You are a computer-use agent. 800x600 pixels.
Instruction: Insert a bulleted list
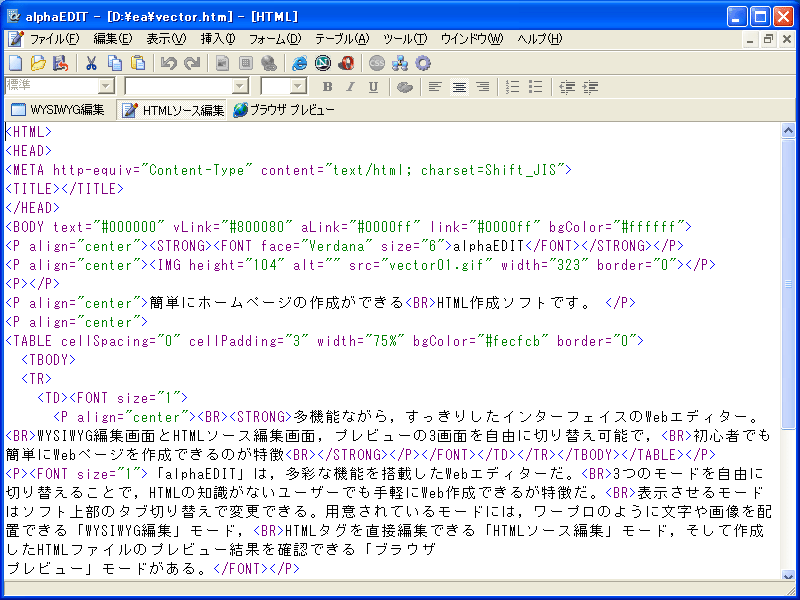point(536,87)
